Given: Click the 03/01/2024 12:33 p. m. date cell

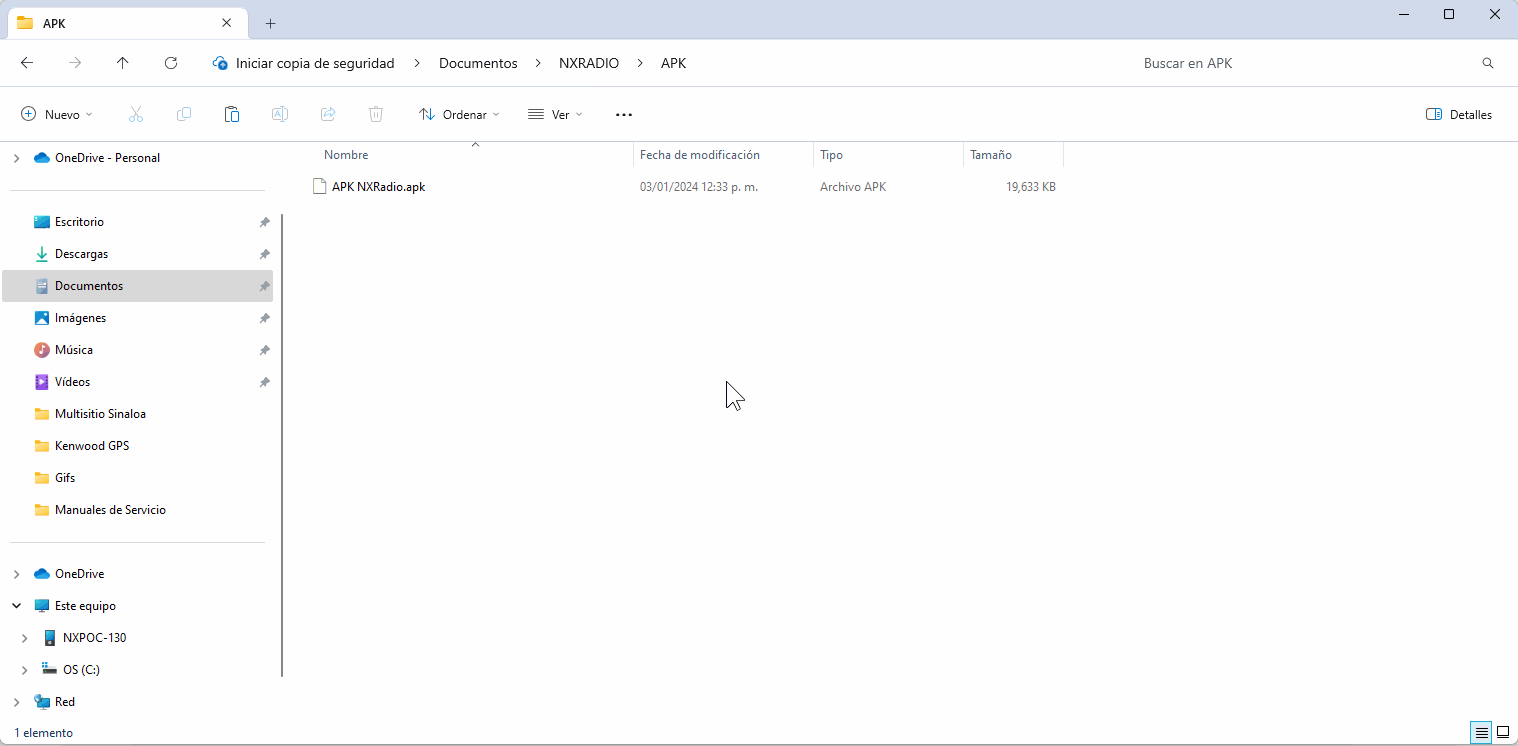Looking at the screenshot, I should 699,187.
